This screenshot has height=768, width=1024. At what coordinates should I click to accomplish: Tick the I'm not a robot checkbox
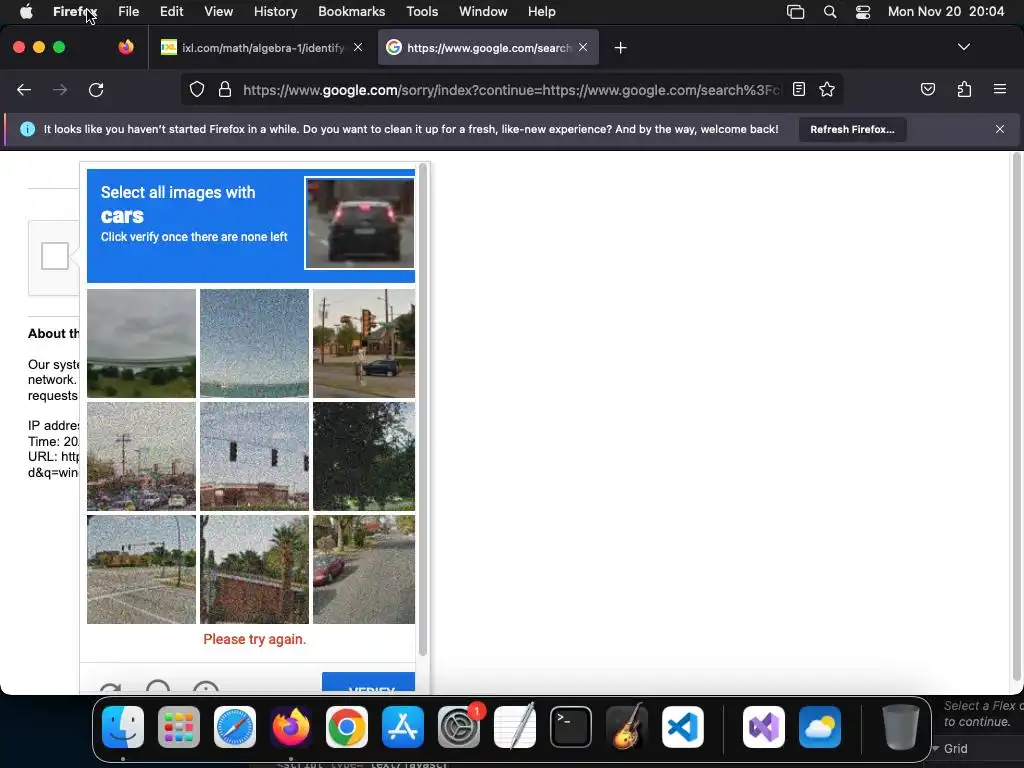[55, 255]
